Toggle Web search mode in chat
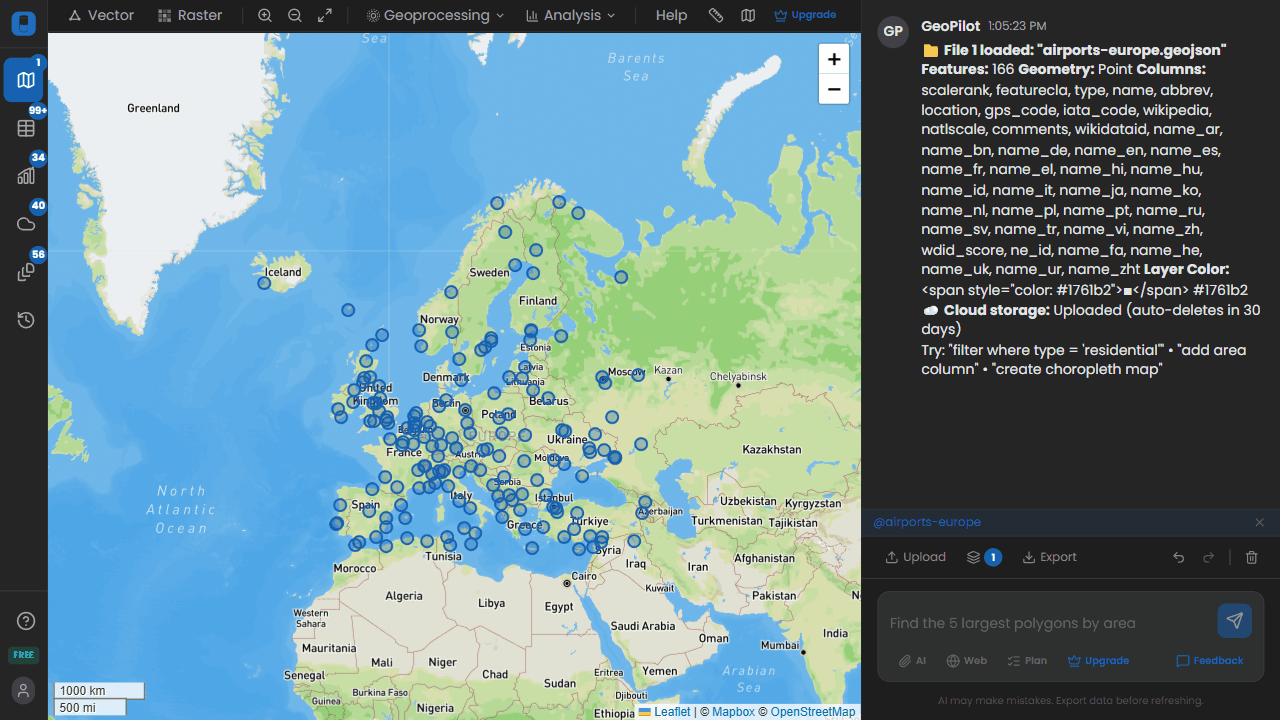The height and width of the screenshot is (720, 1280). 967,660
